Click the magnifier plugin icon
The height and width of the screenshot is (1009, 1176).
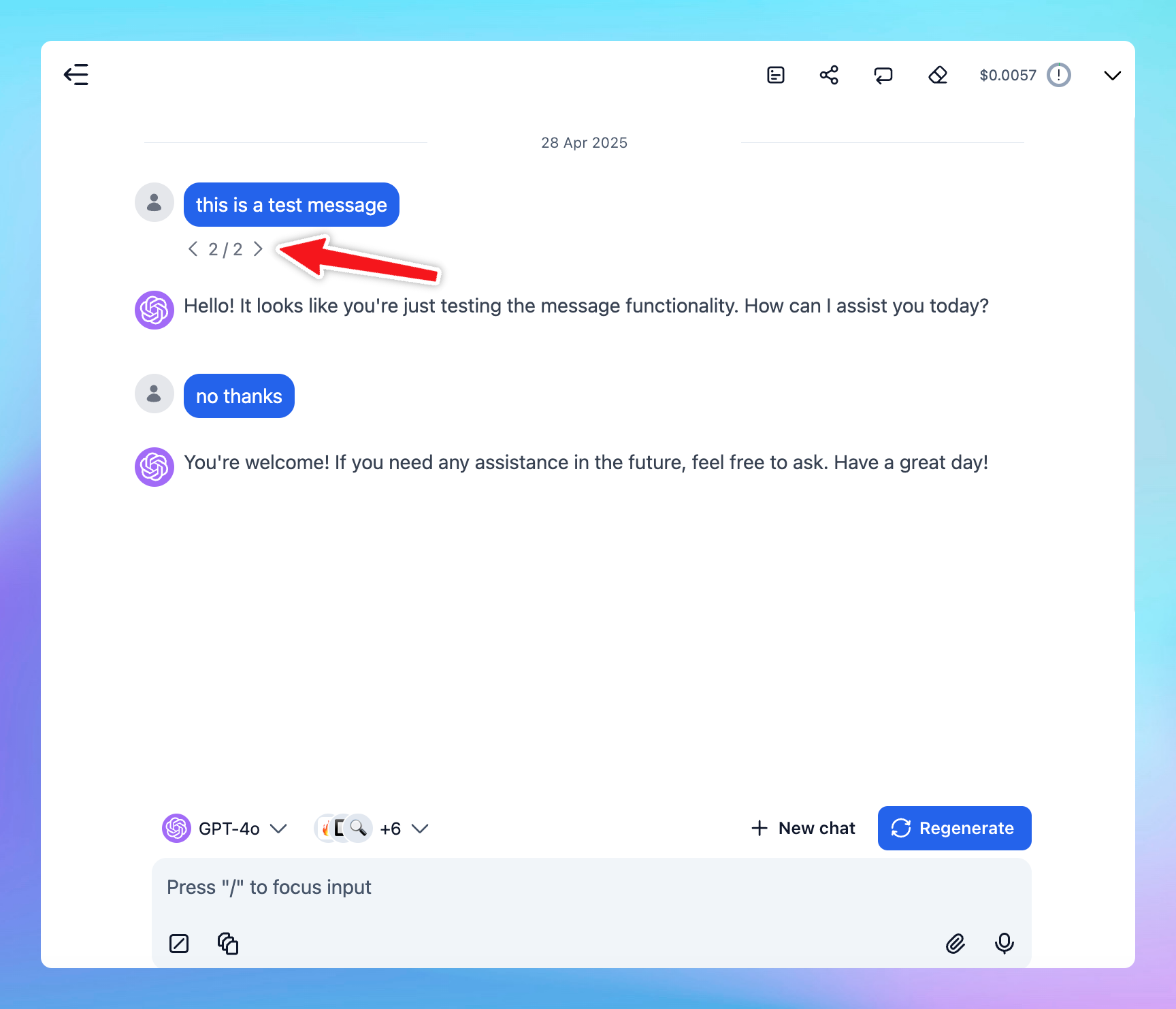[358, 828]
